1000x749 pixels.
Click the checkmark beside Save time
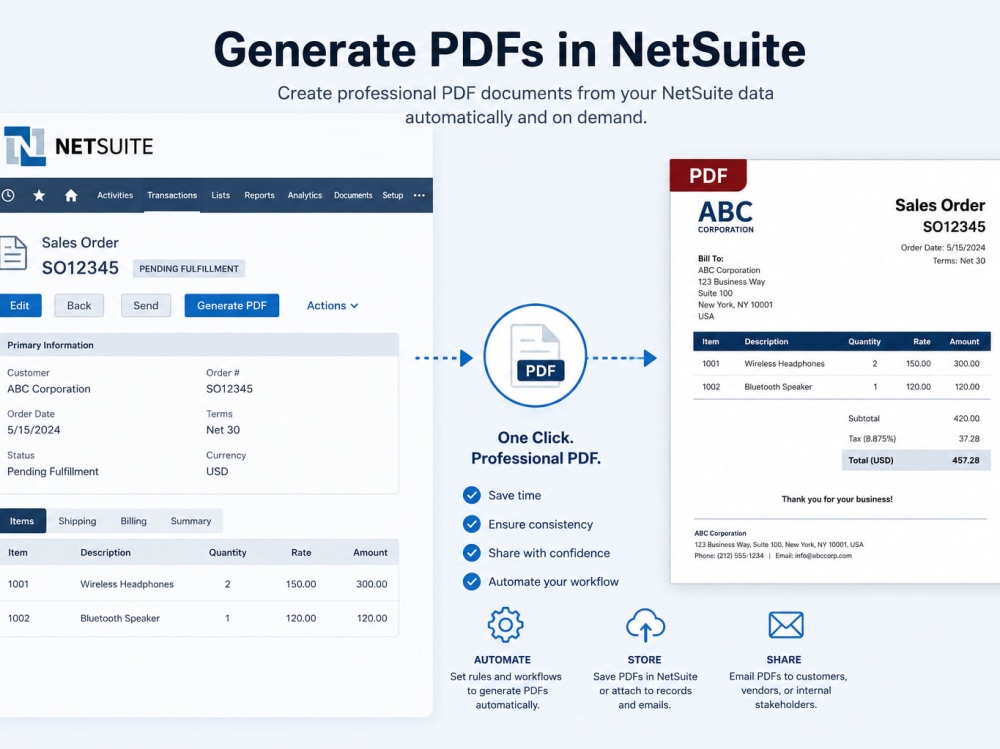point(471,495)
